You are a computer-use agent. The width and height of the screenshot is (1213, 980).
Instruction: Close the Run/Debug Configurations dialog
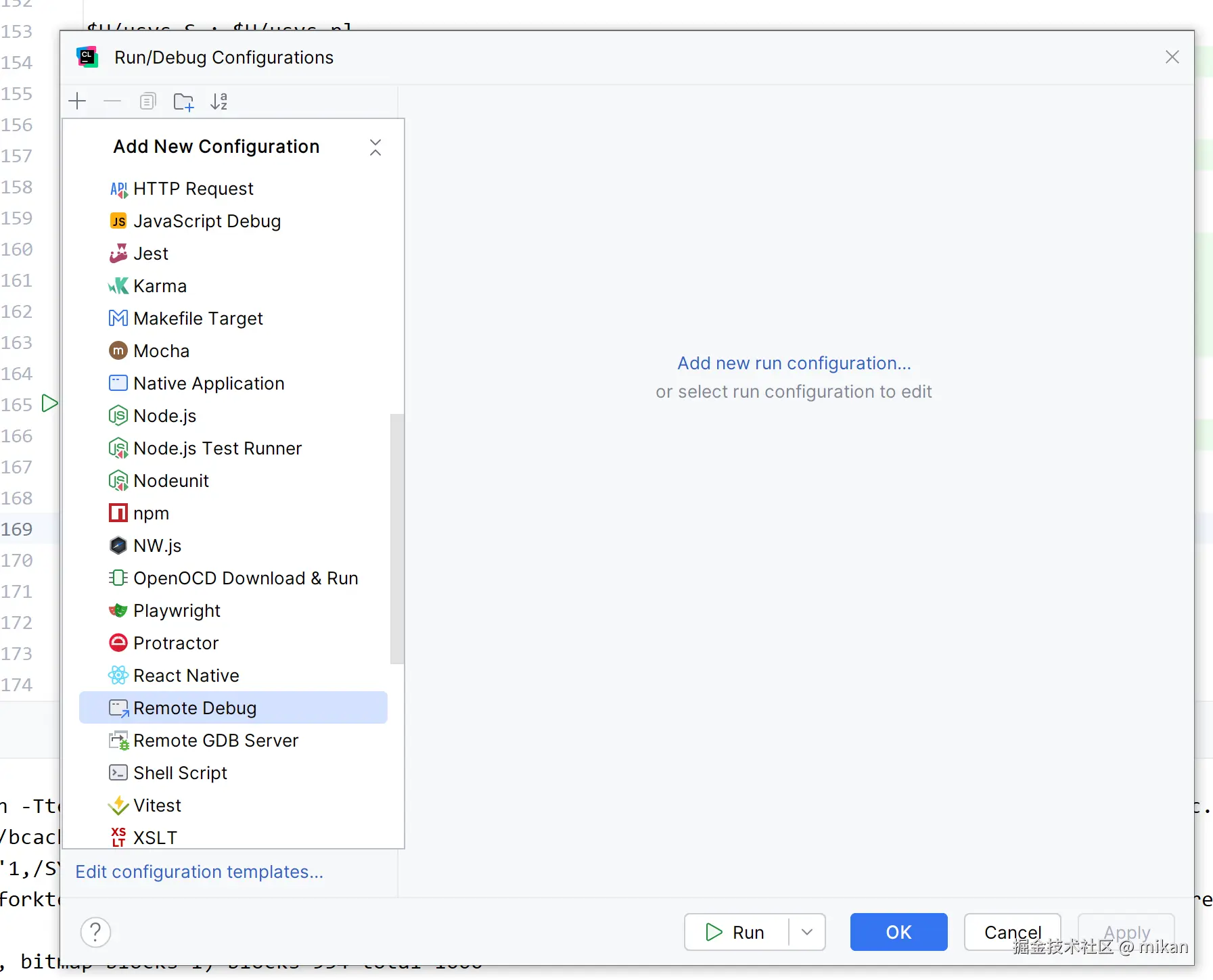(1172, 57)
